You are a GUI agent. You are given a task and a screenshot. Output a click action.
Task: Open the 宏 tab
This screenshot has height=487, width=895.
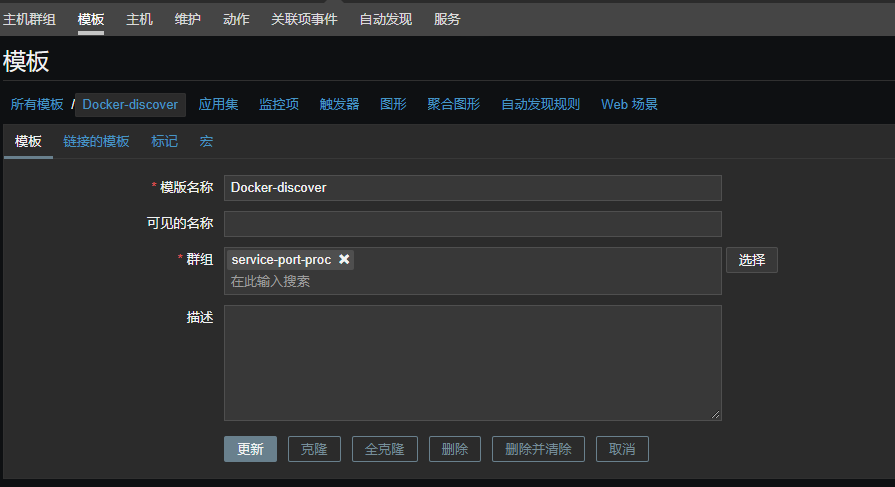206,141
